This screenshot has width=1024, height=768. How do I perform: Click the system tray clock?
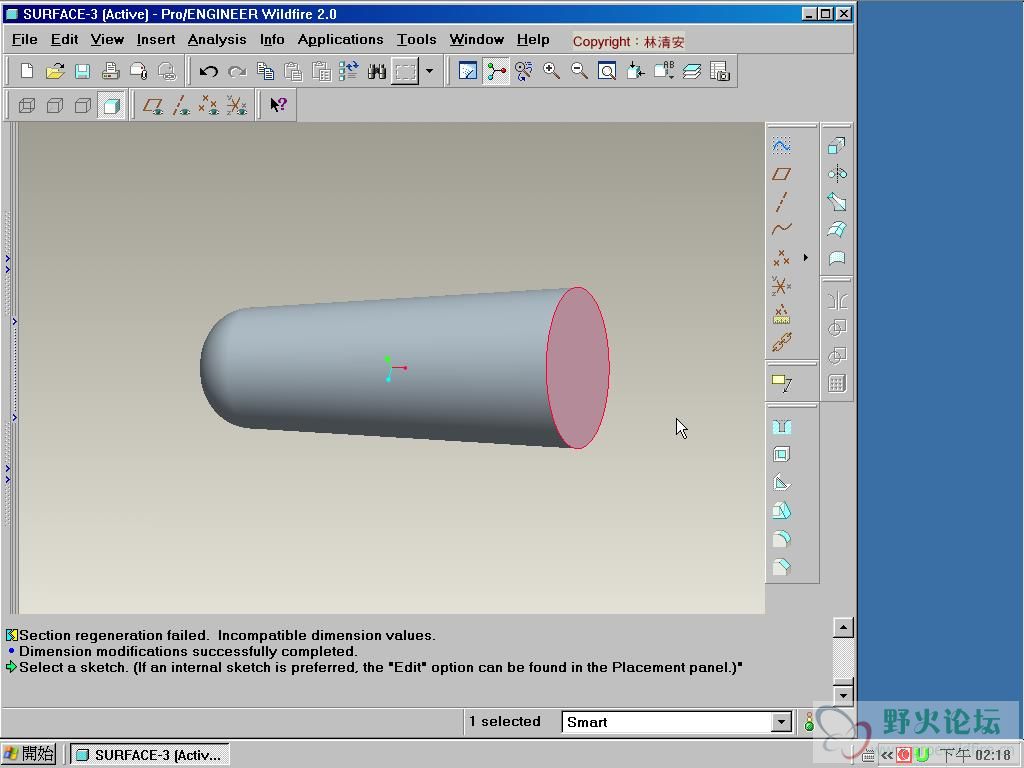974,755
